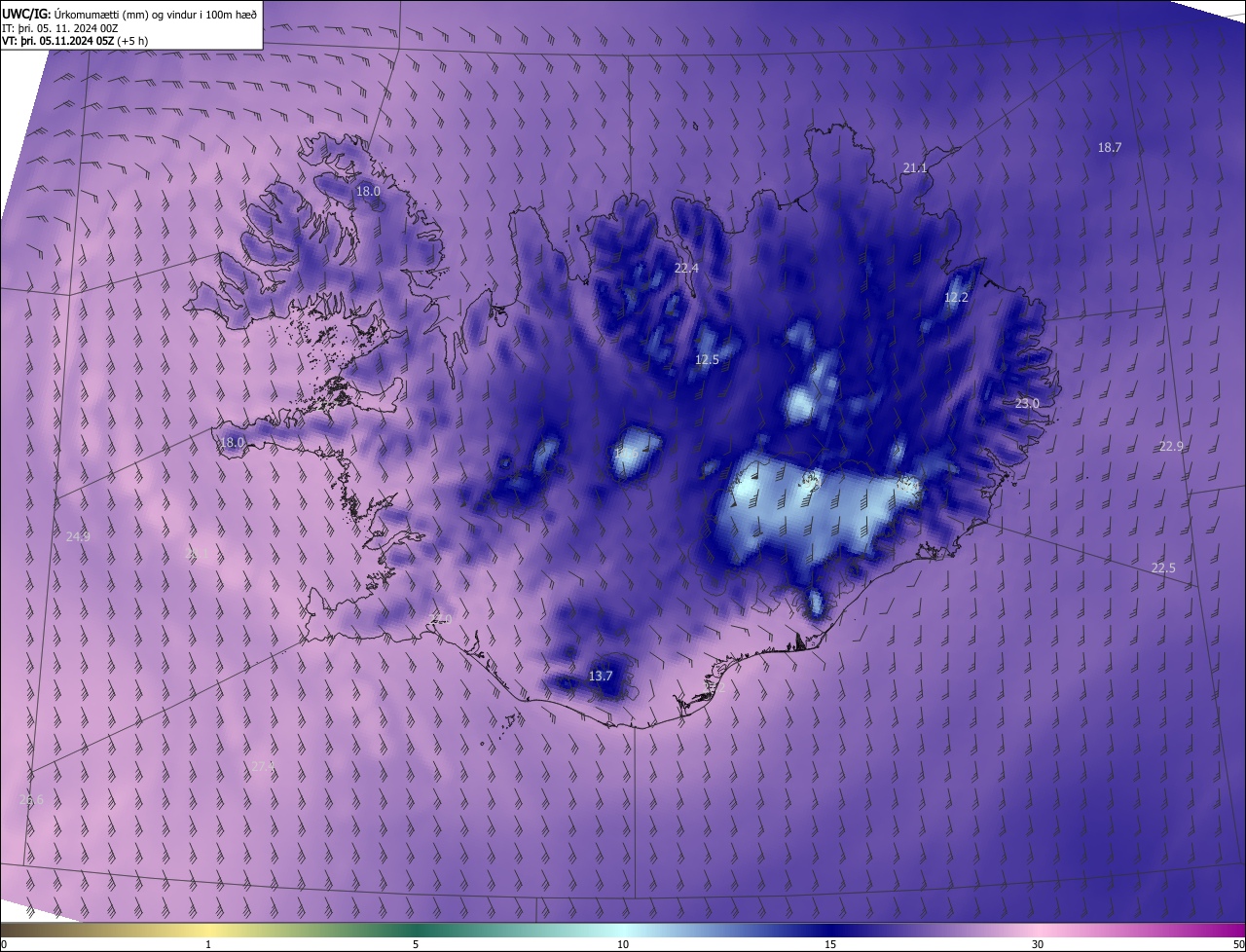Click the 22.5 value southeast of Iceland
The image size is (1246, 952).
pos(1163,568)
